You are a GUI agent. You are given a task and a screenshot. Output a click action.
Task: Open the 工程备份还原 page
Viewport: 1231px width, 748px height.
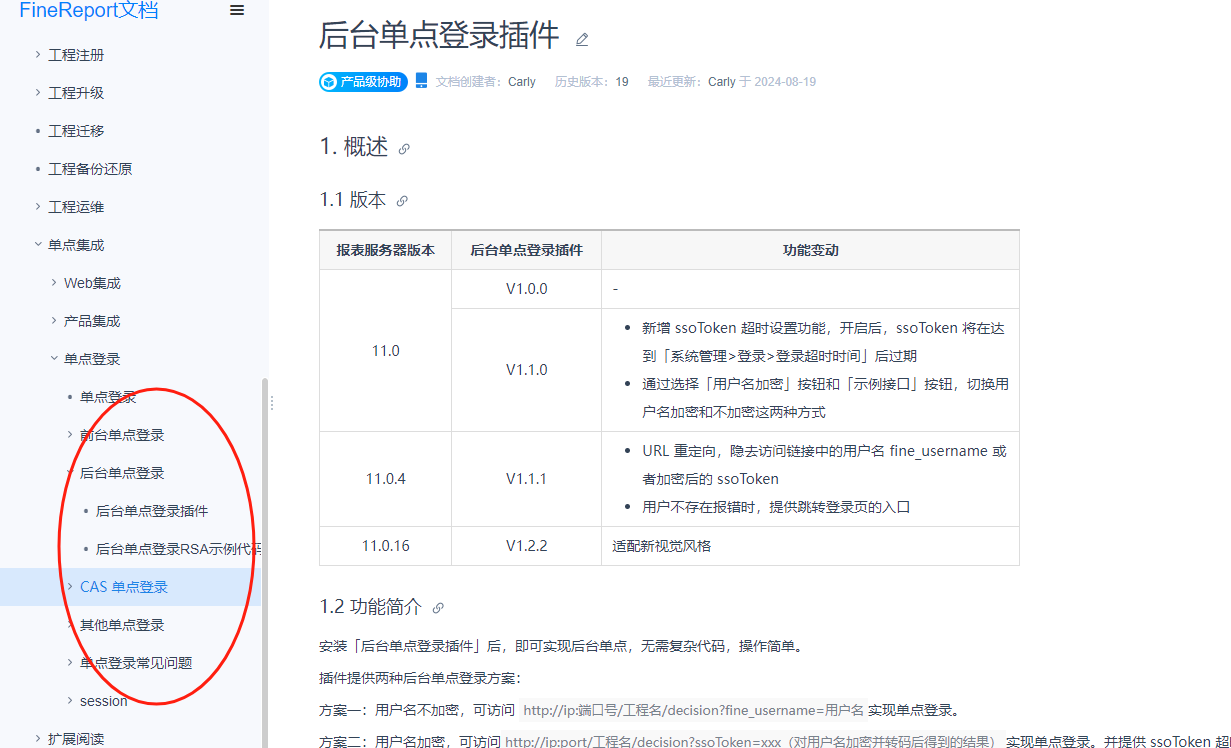pyautogui.click(x=90, y=169)
